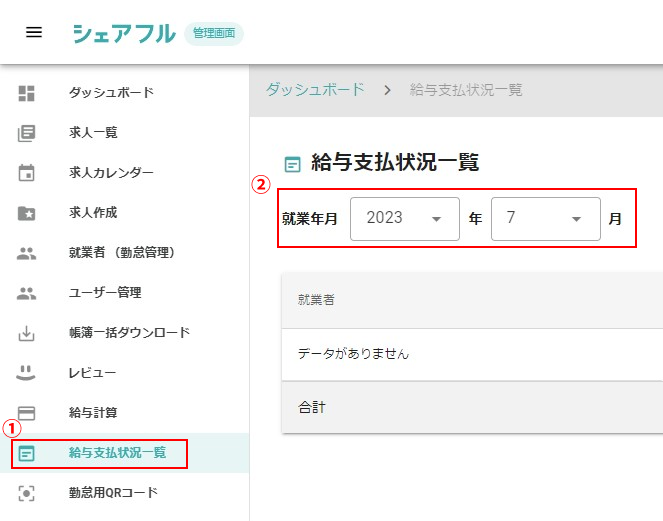The height and width of the screenshot is (521, 663).
Task: Click the シェアフル logo
Action: (123, 33)
